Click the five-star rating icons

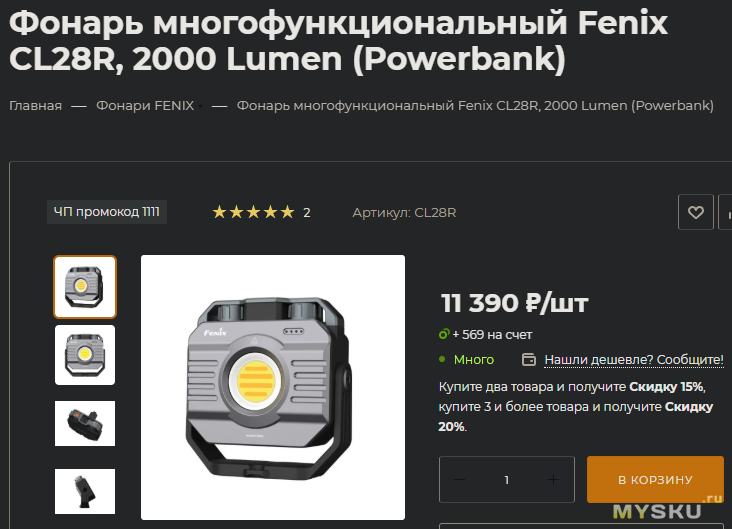[253, 212]
